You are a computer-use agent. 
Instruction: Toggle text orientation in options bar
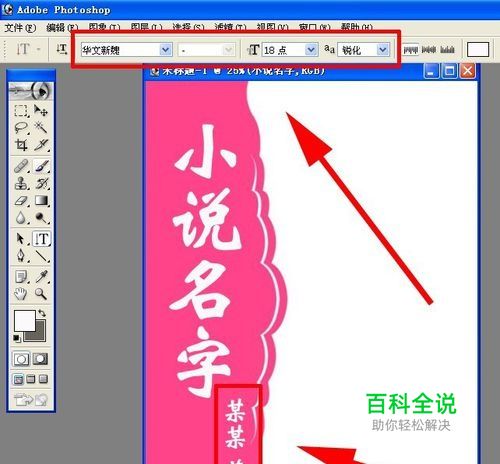(x=62, y=50)
